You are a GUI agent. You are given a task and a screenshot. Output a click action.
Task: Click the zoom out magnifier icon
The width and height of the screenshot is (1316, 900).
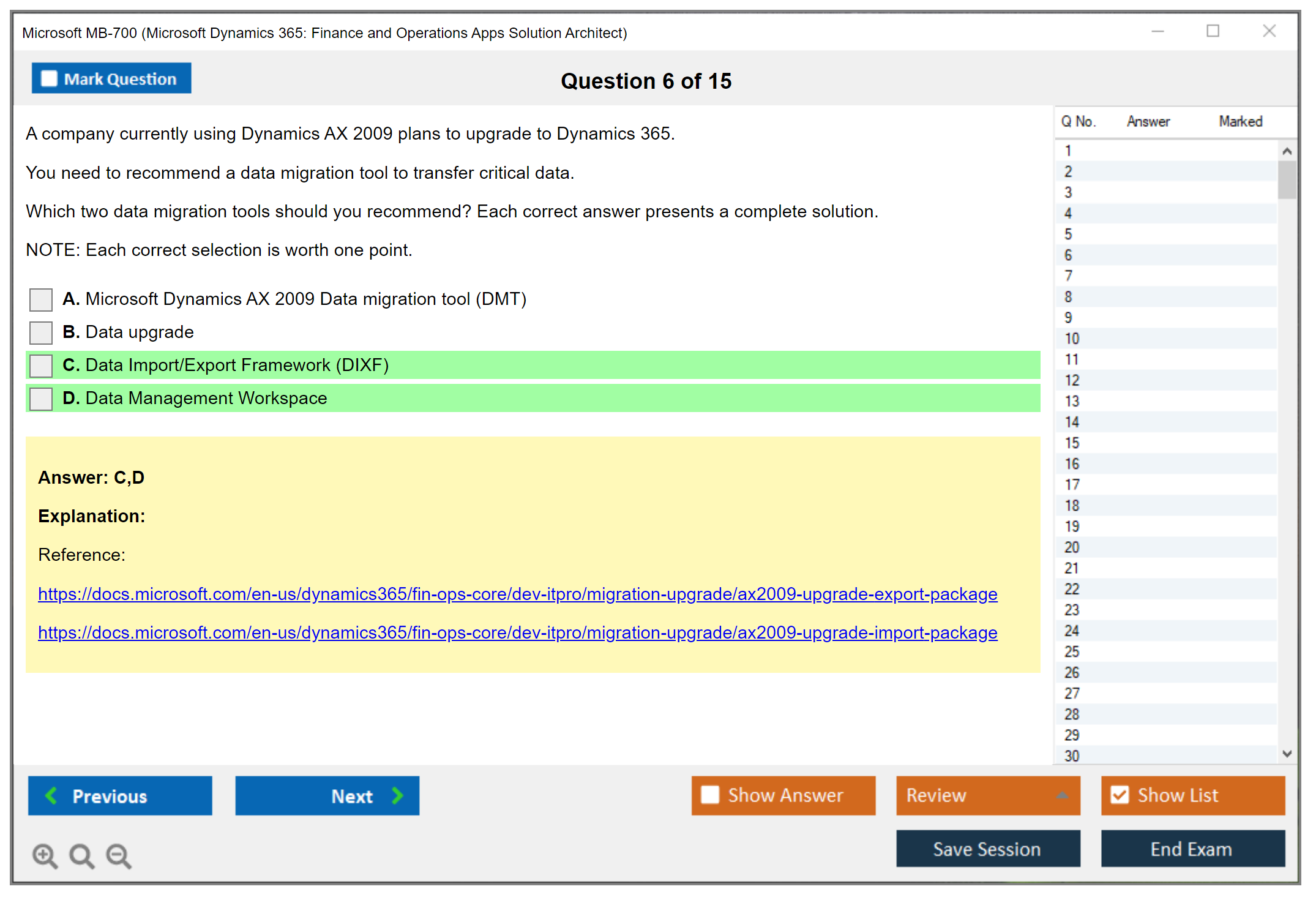[x=118, y=855]
